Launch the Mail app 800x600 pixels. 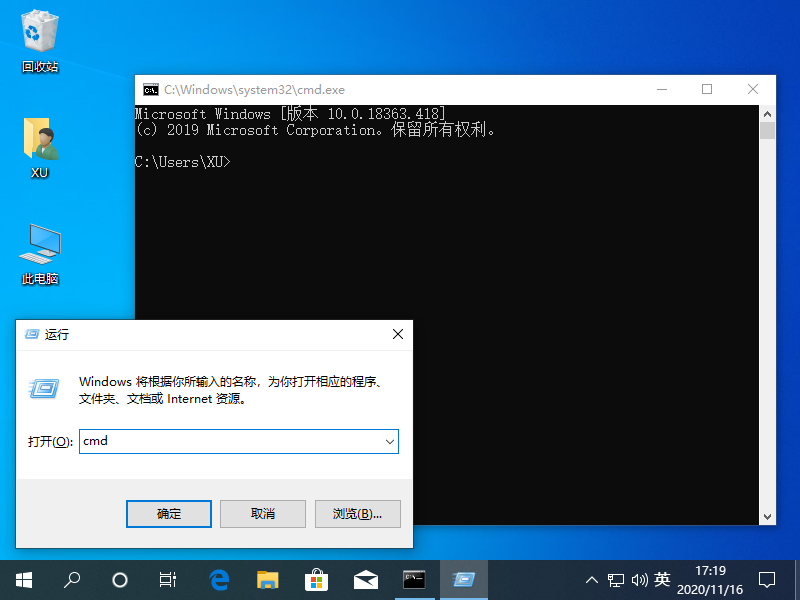tap(366, 580)
